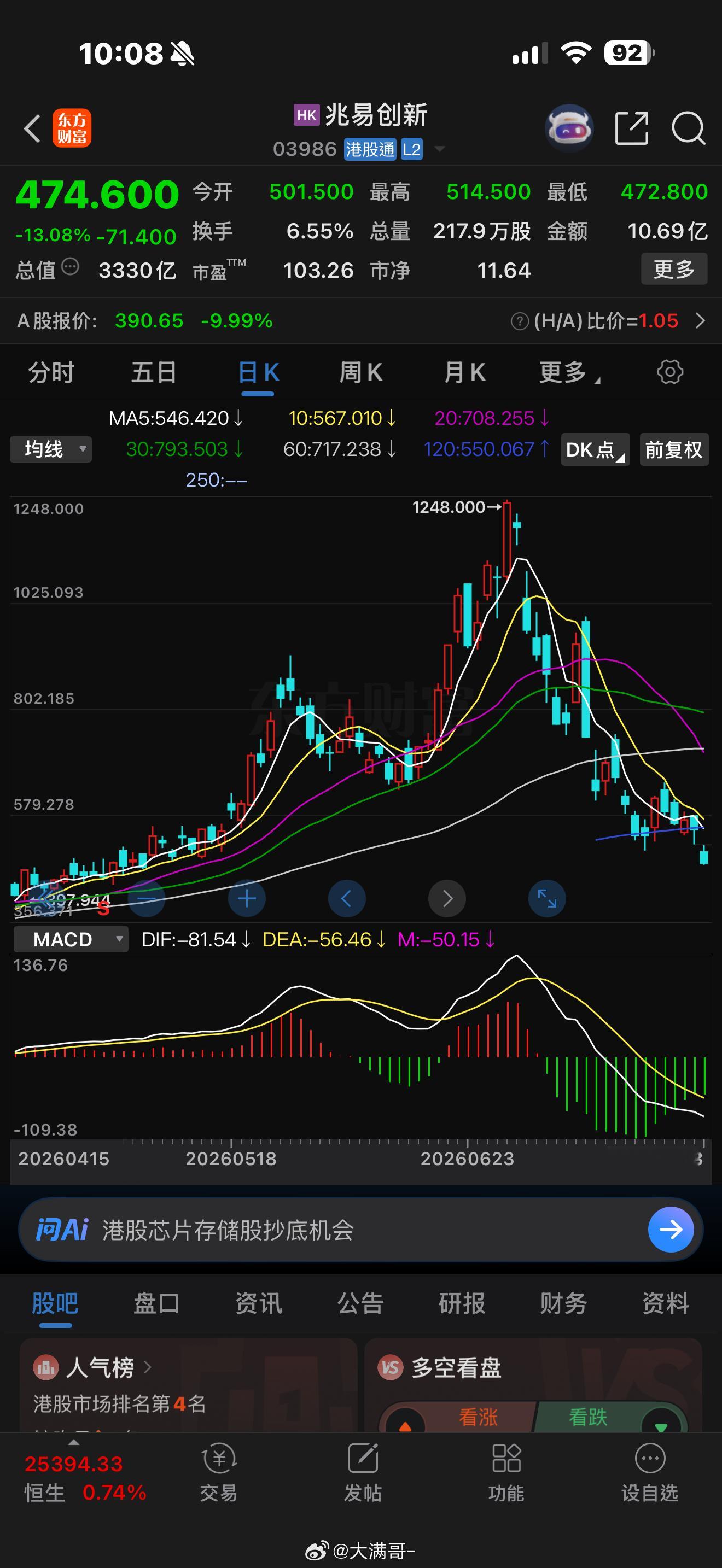Share the stock page via share icon
The height and width of the screenshot is (1568, 722).
631,128
